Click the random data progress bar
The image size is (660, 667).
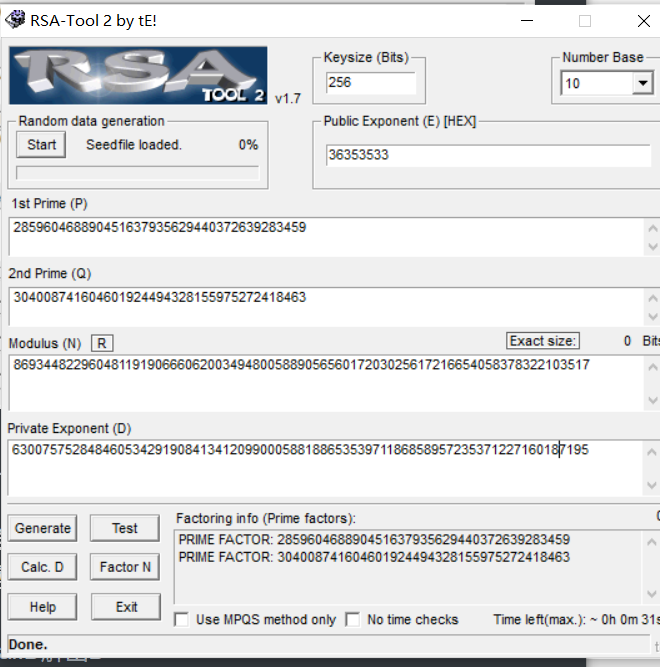pyautogui.click(x=138, y=172)
